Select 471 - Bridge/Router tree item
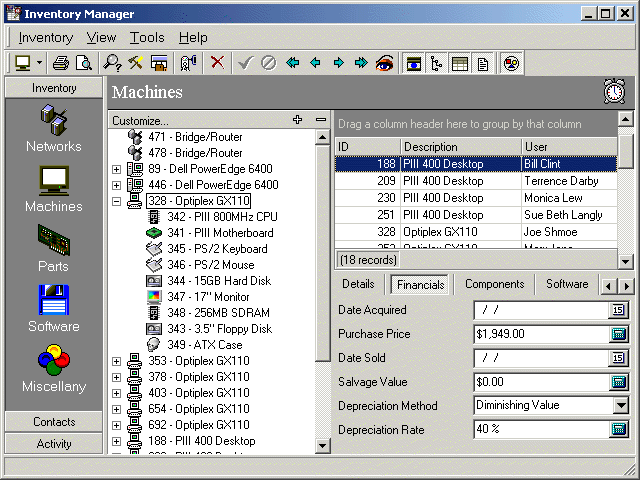Screen dimensions: 640x480 pos(195,137)
